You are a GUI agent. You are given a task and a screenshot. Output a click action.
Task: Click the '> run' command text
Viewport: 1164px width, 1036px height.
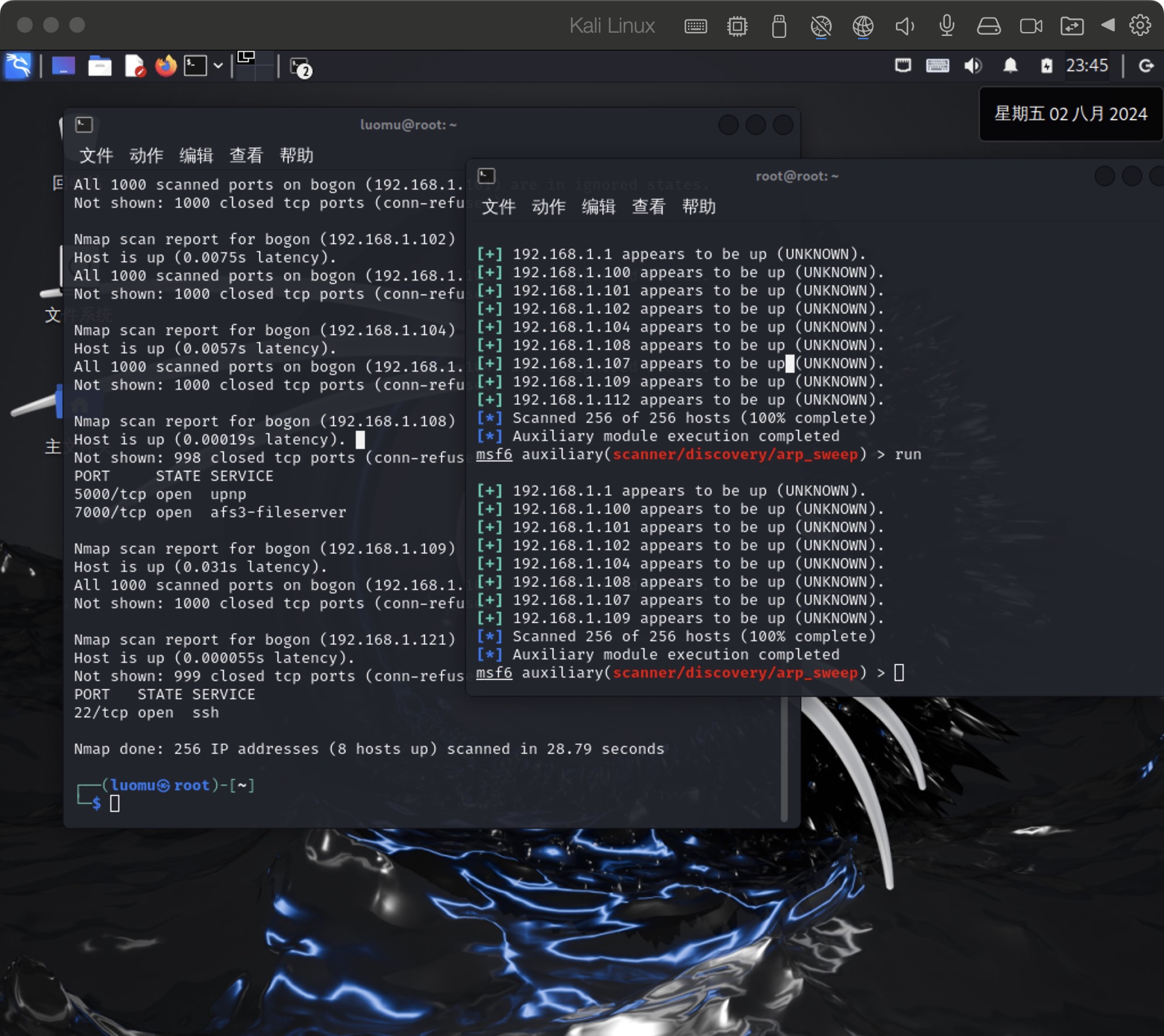(899, 455)
